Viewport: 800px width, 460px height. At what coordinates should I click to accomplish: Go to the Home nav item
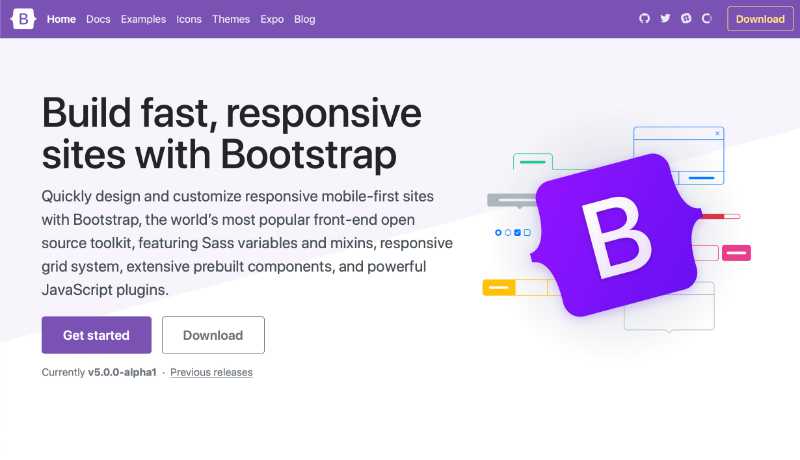pyautogui.click(x=61, y=19)
